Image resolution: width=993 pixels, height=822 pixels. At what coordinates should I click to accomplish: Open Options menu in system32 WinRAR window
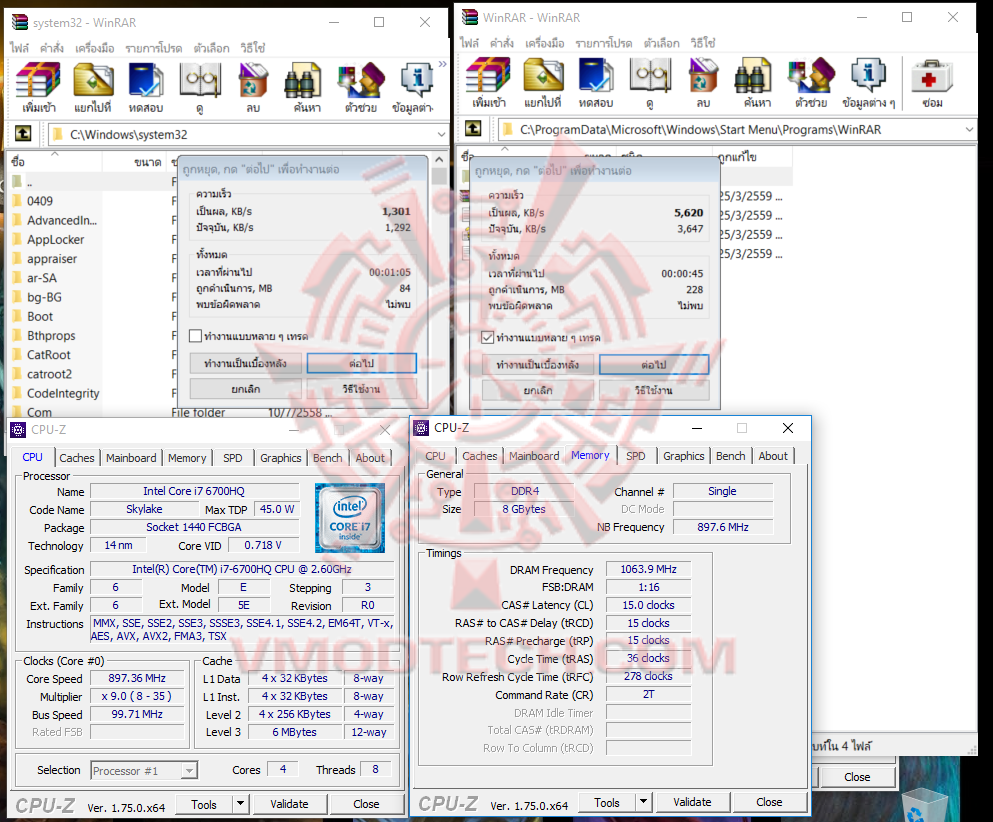(211, 48)
